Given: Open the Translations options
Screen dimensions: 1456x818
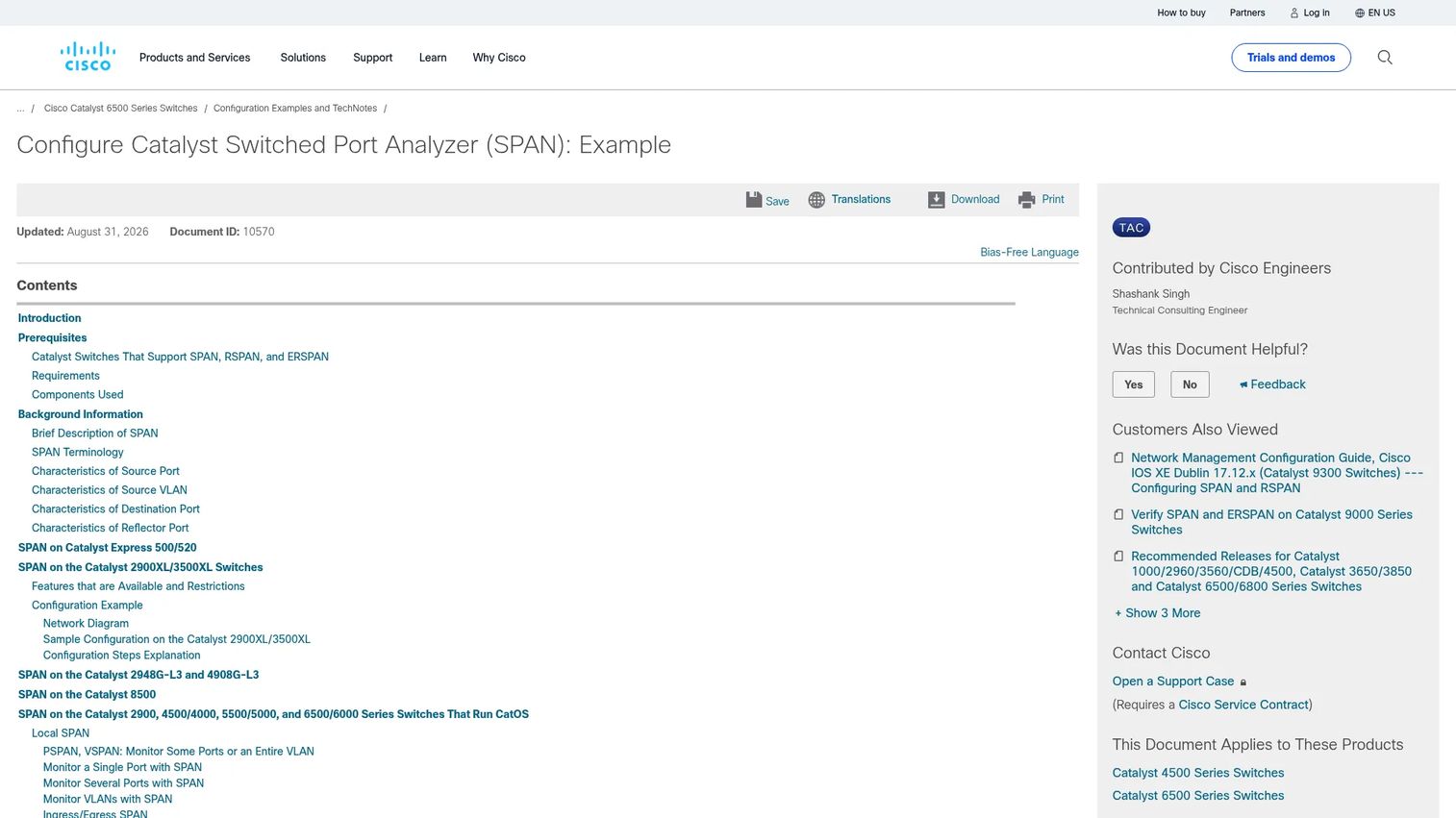Looking at the screenshot, I should [861, 200].
